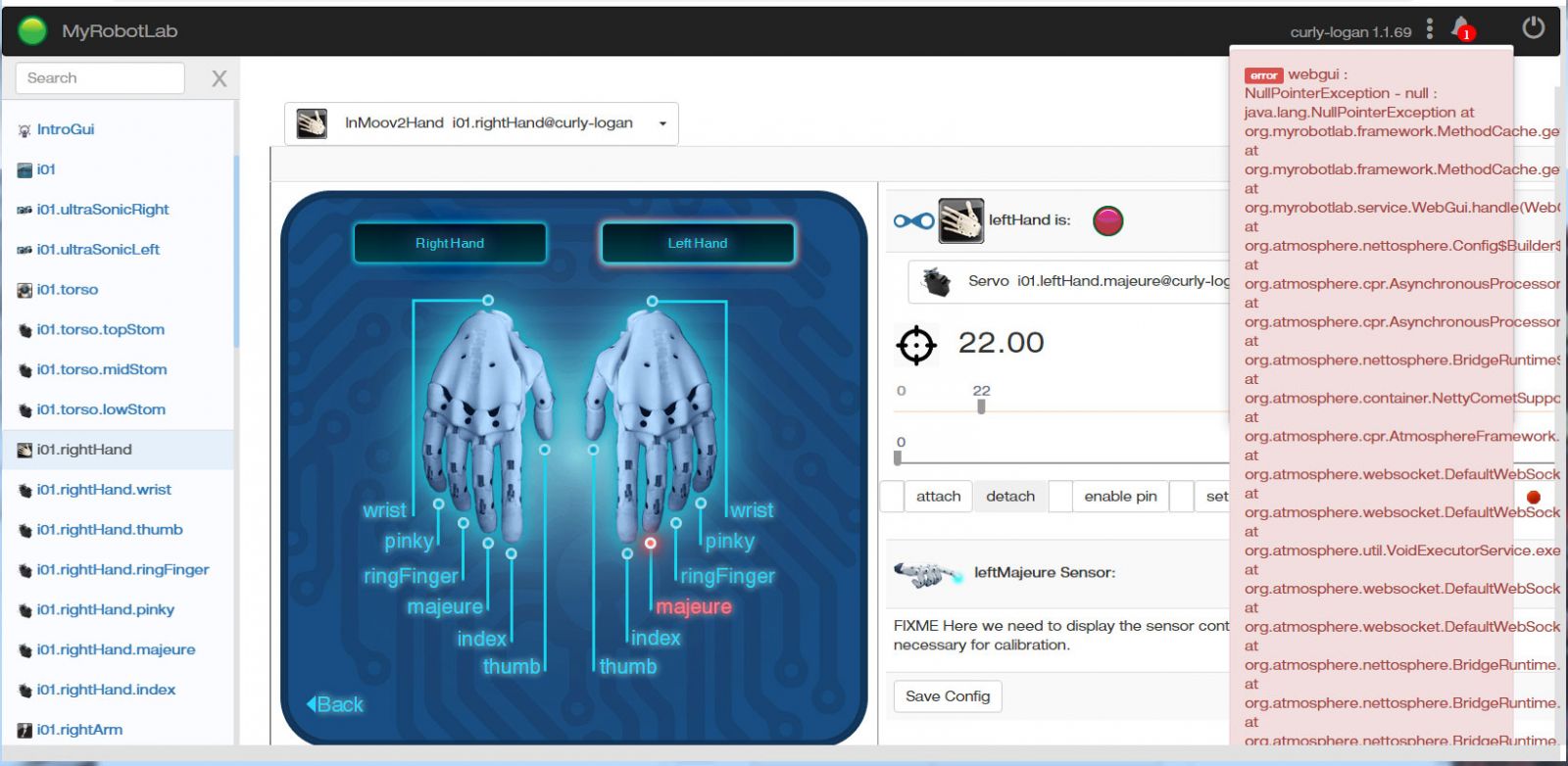This screenshot has height=766, width=1568.
Task: Select the right hand index label
Action: pyautogui.click(x=481, y=639)
